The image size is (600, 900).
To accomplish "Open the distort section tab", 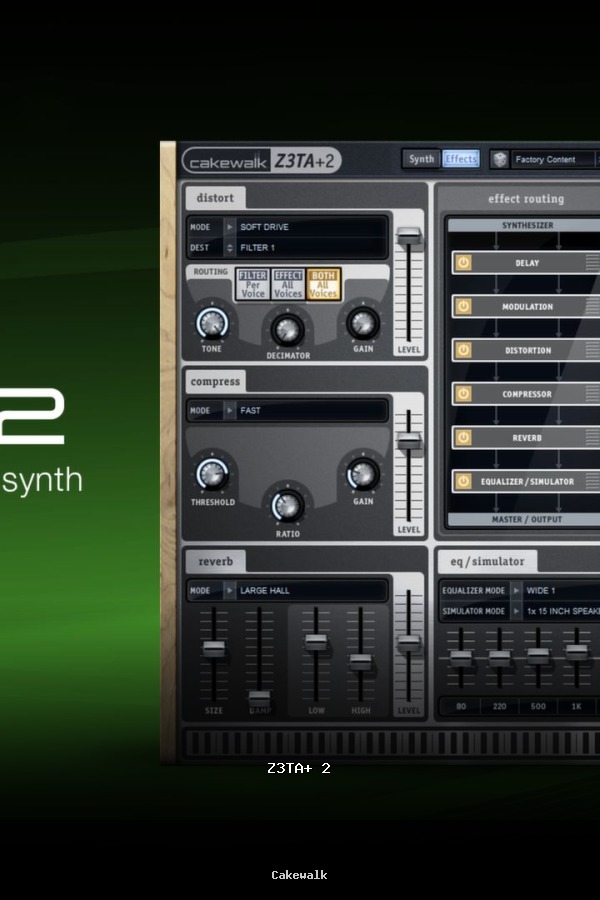I will (x=215, y=197).
